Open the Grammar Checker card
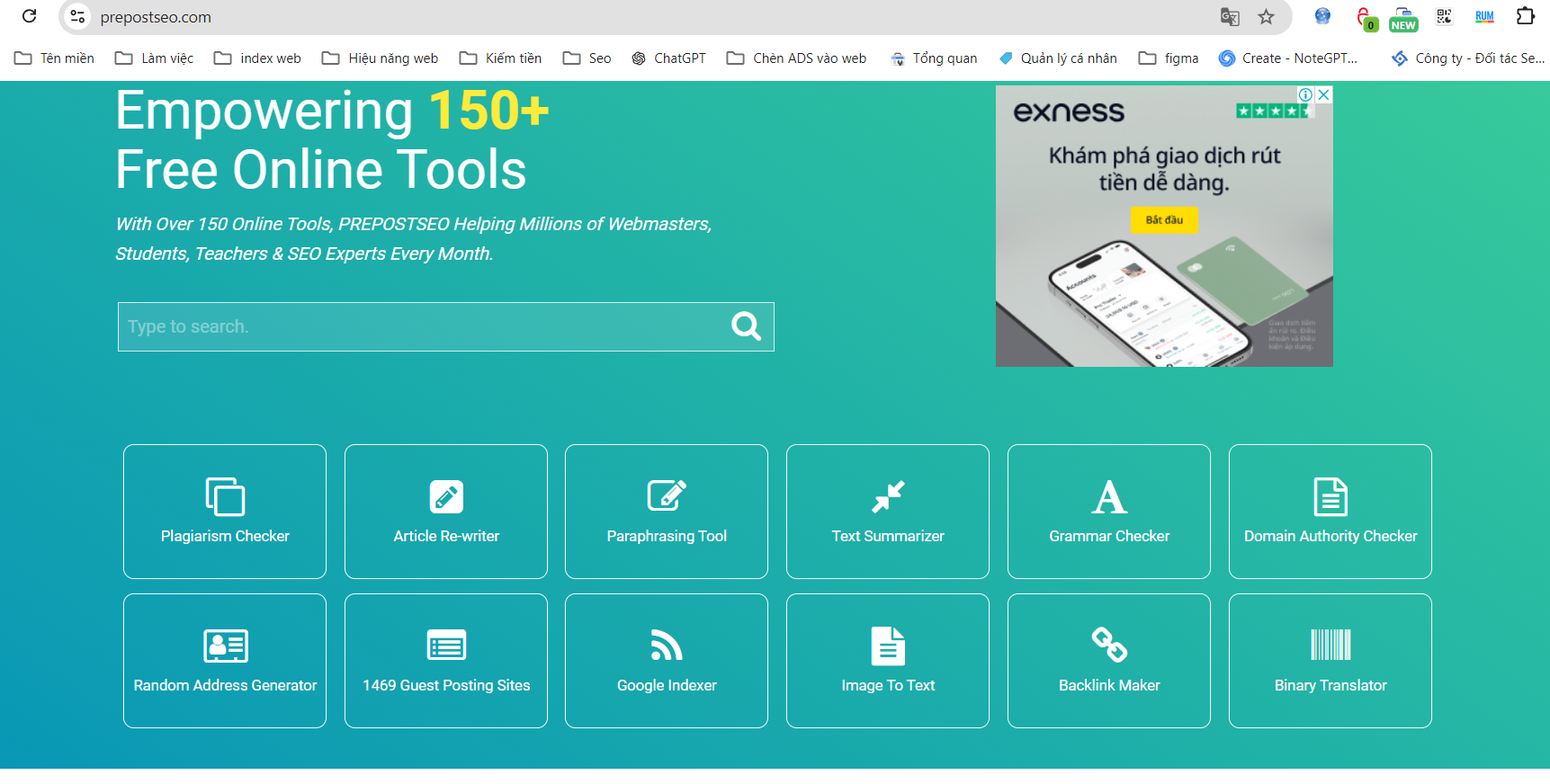The width and height of the screenshot is (1550, 784). coord(1109,511)
